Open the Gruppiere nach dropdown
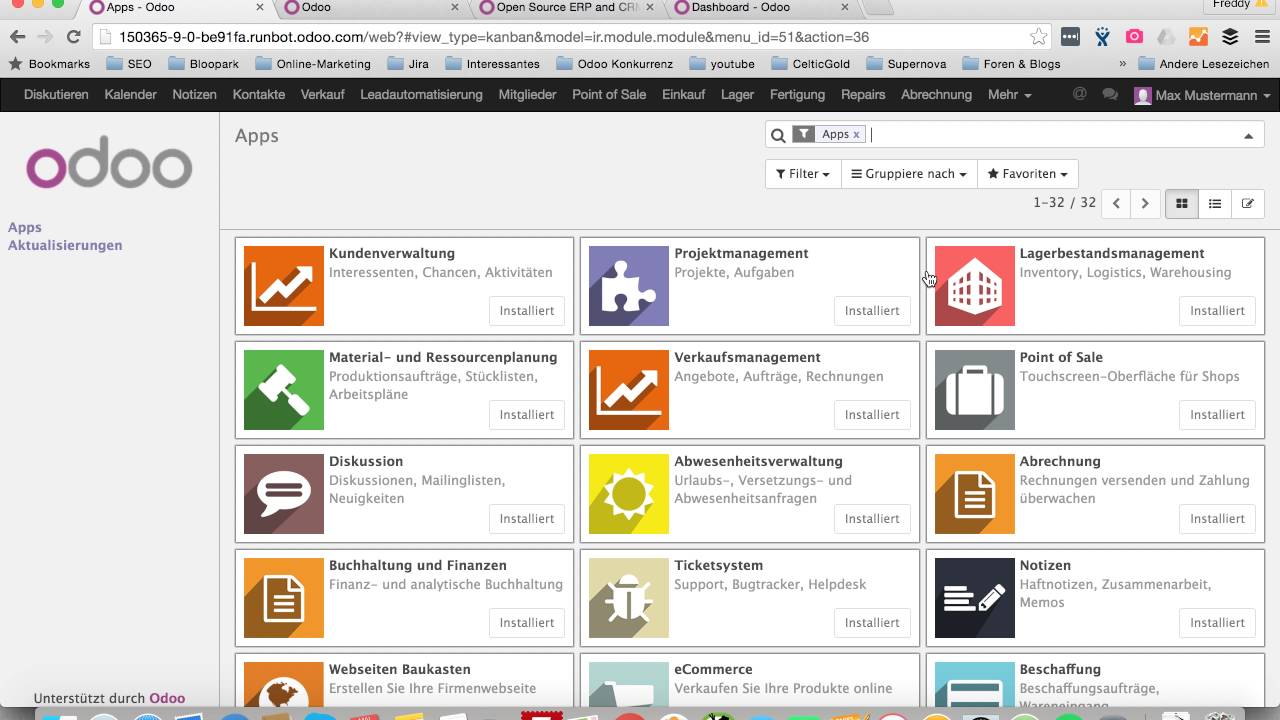The image size is (1280, 720). [909, 174]
